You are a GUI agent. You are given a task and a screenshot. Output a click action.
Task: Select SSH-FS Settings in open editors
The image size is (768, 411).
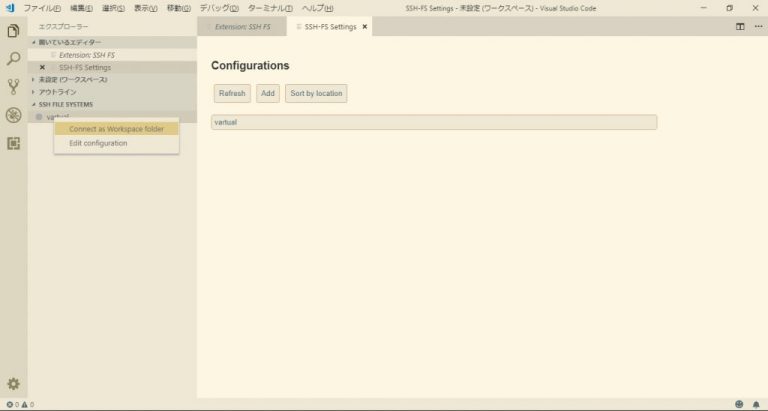[113, 68]
